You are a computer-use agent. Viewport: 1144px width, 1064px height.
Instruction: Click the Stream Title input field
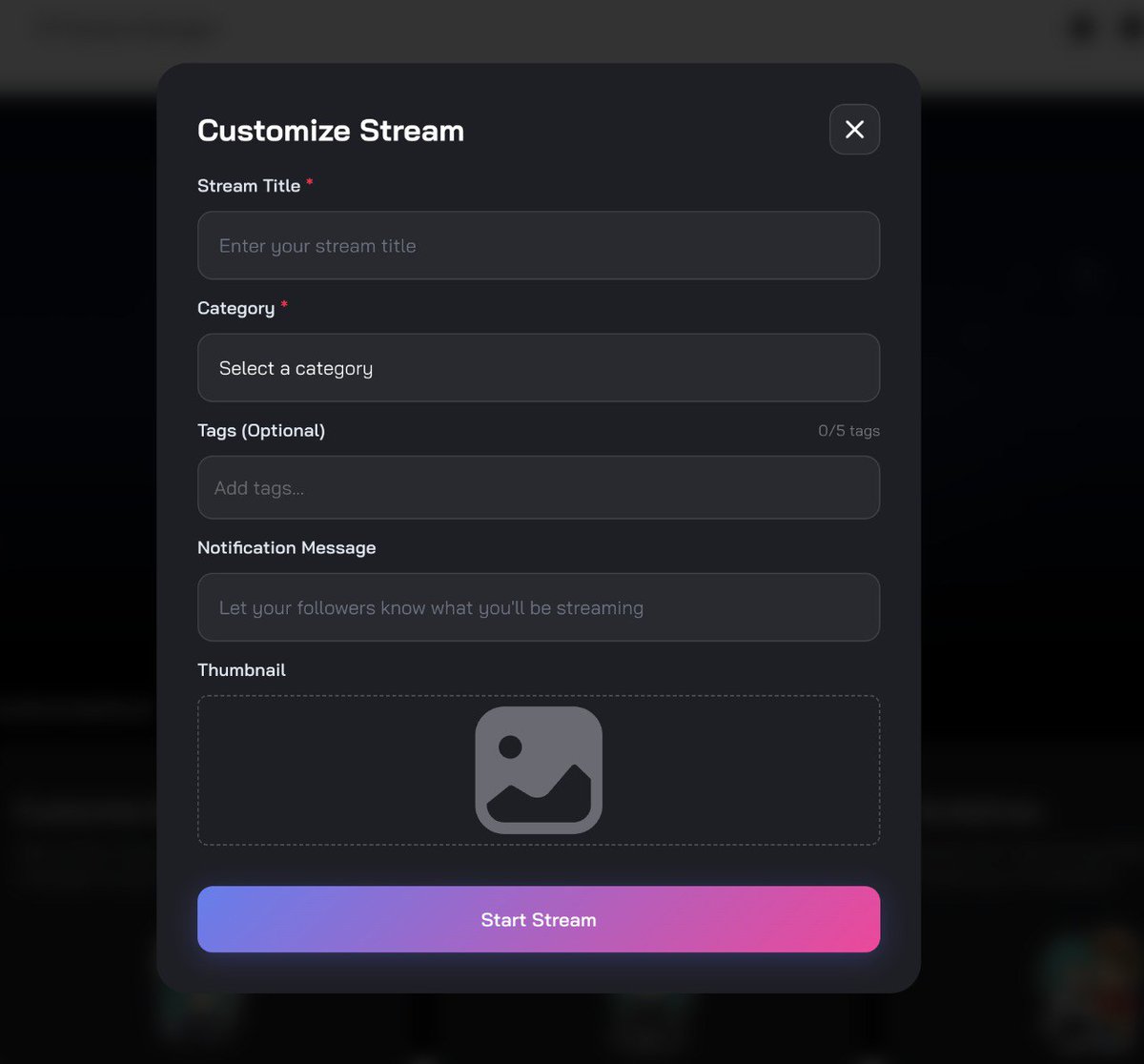(539, 245)
